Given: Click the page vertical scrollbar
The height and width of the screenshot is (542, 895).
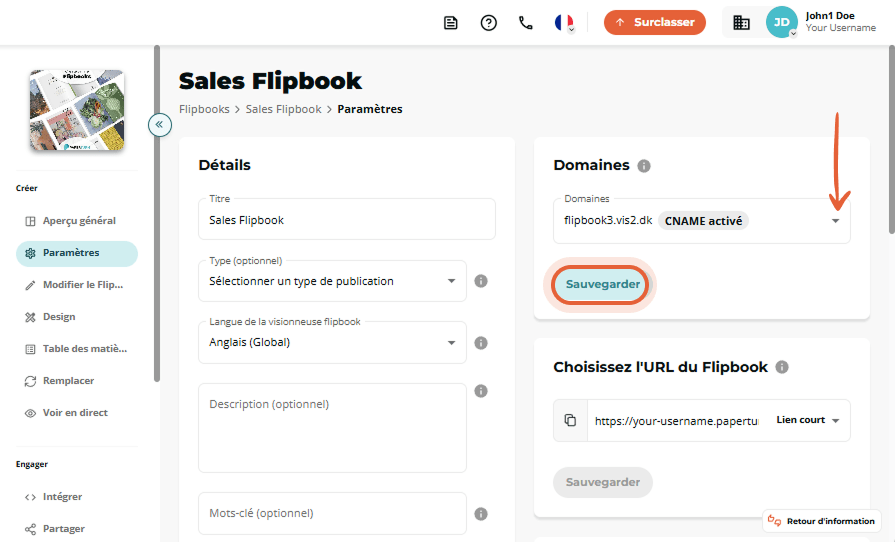Looking at the screenshot, I should (x=892, y=140).
